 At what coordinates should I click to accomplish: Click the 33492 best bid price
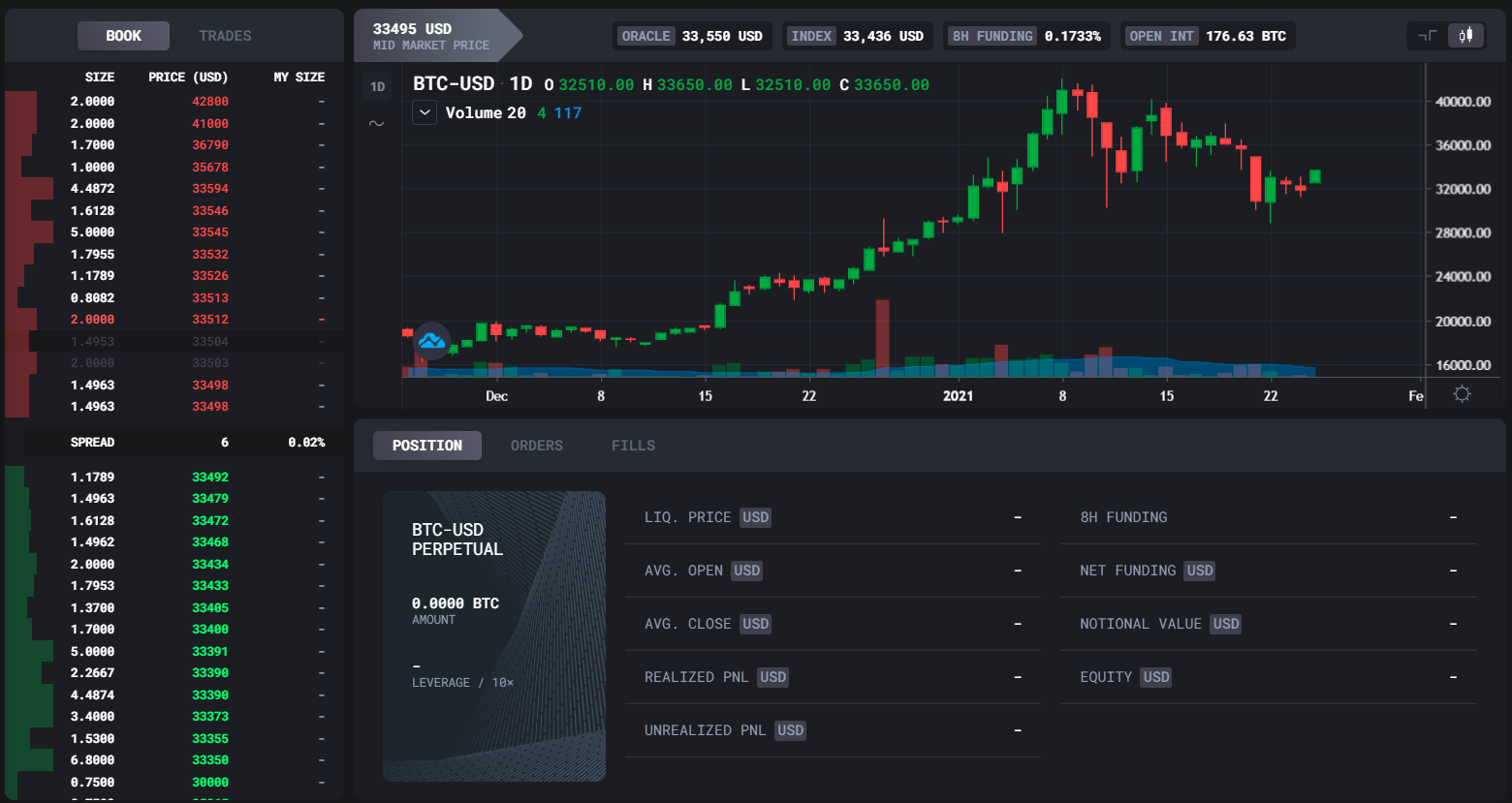[210, 477]
